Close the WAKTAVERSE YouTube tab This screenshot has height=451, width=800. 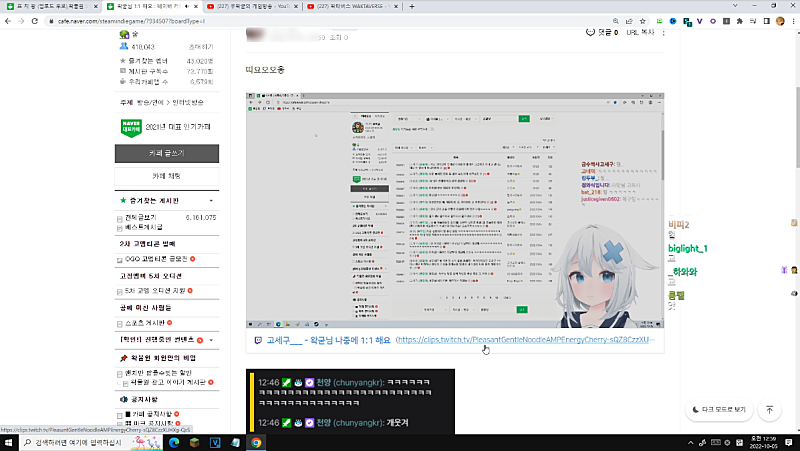click(x=396, y=7)
